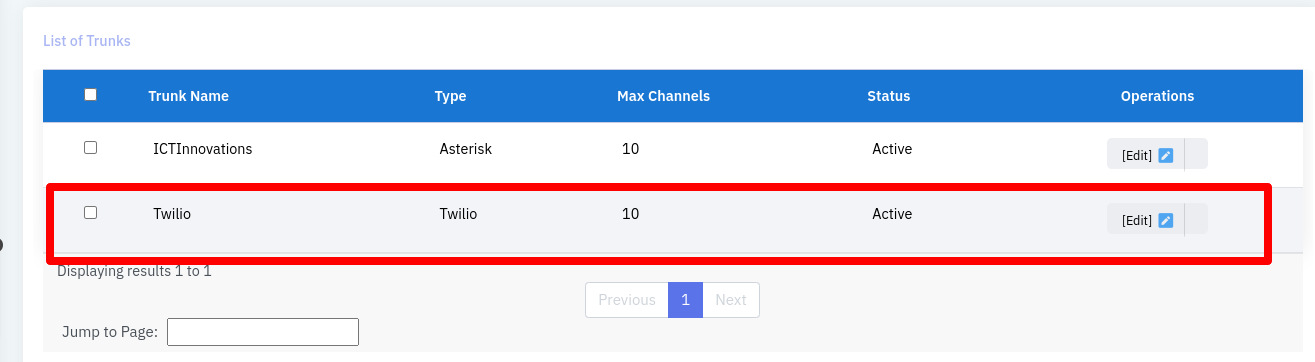This screenshot has width=1315, height=362.
Task: Open the empty operations segment for Twilio
Action: 1196,219
